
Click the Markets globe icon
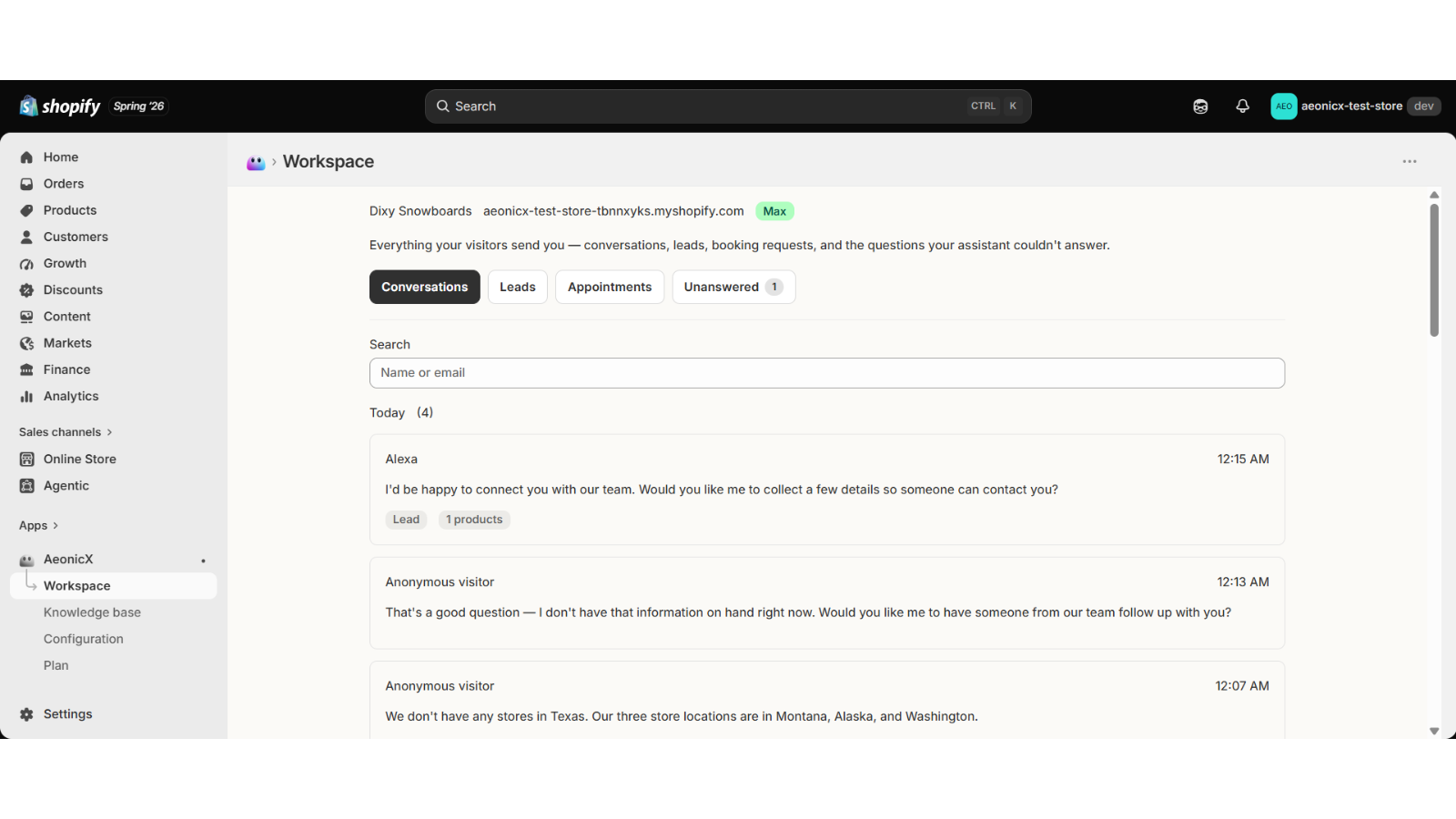click(26, 343)
